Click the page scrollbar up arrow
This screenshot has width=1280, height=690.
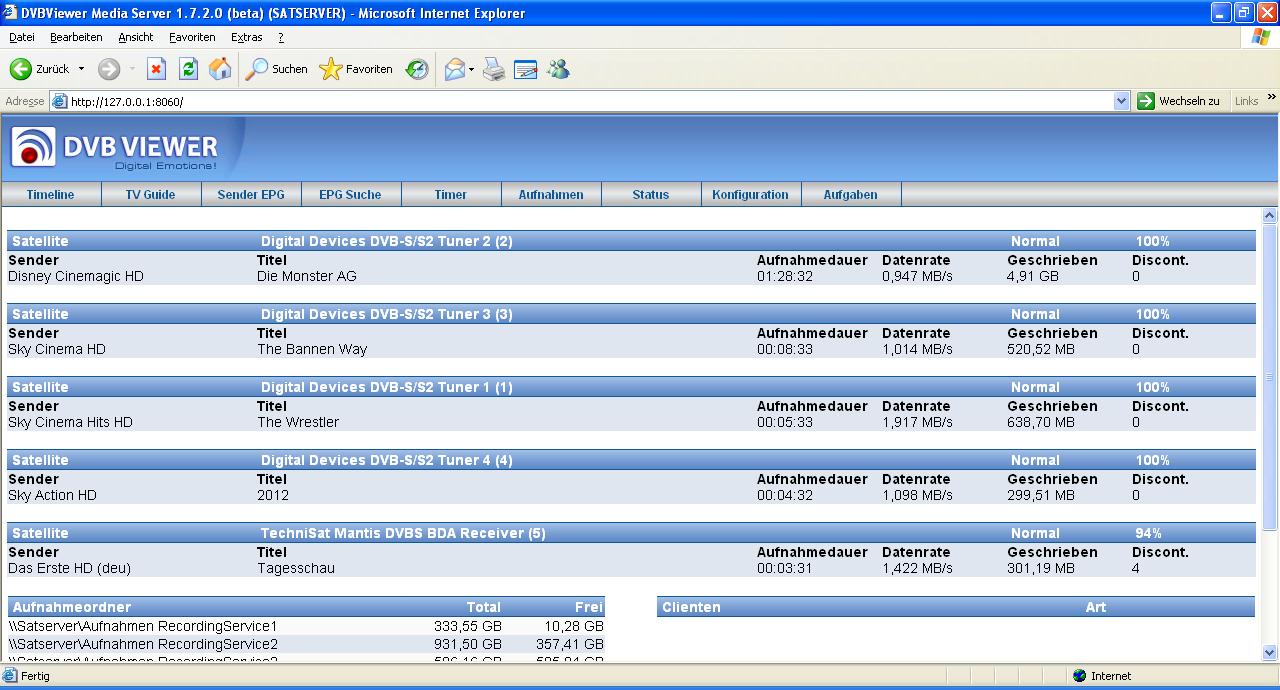pos(1270,215)
